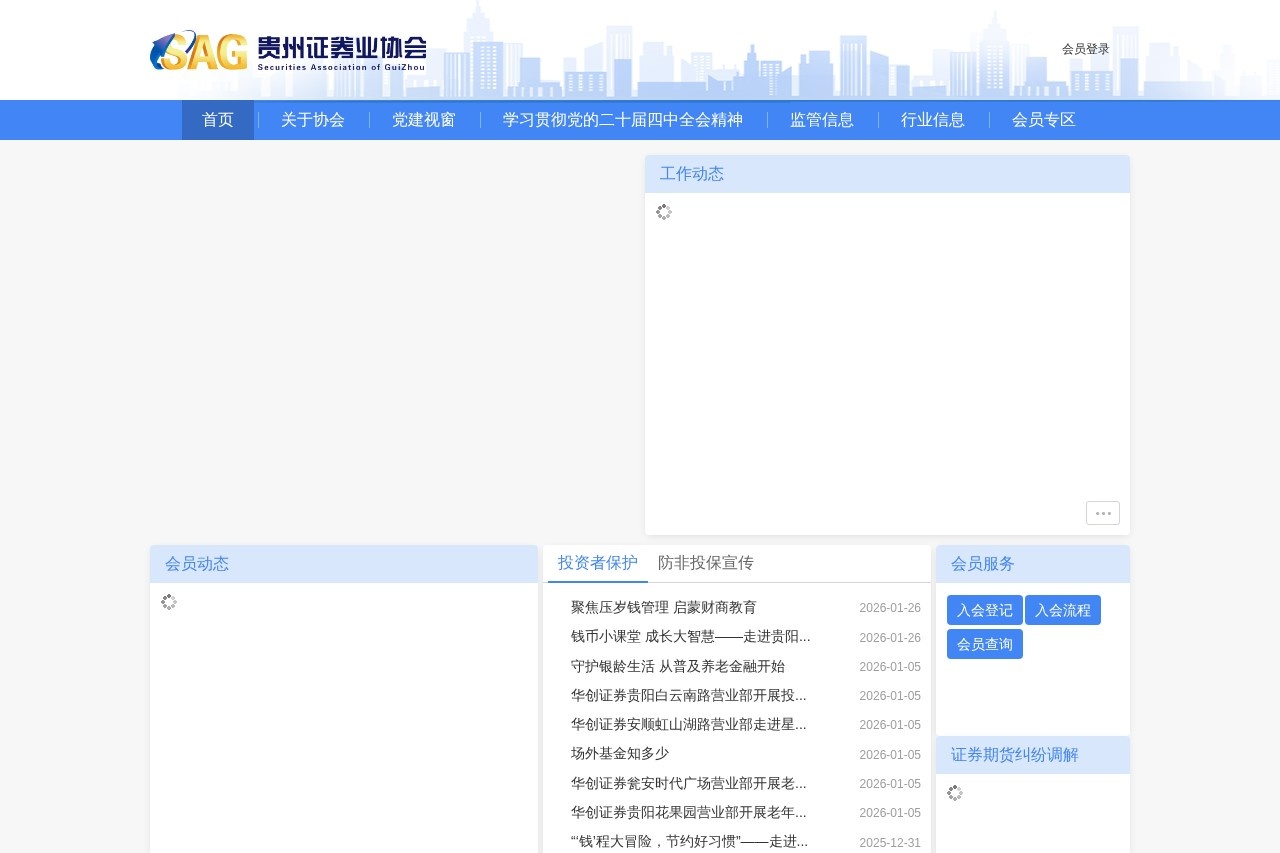Viewport: 1280px width, 853px height.
Task: Click date 2025-12-31 in the article list
Action: pos(890,843)
